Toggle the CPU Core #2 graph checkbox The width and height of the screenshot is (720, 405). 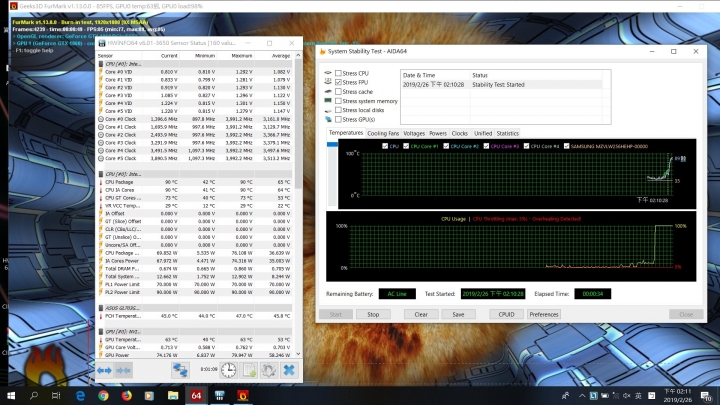[446, 146]
